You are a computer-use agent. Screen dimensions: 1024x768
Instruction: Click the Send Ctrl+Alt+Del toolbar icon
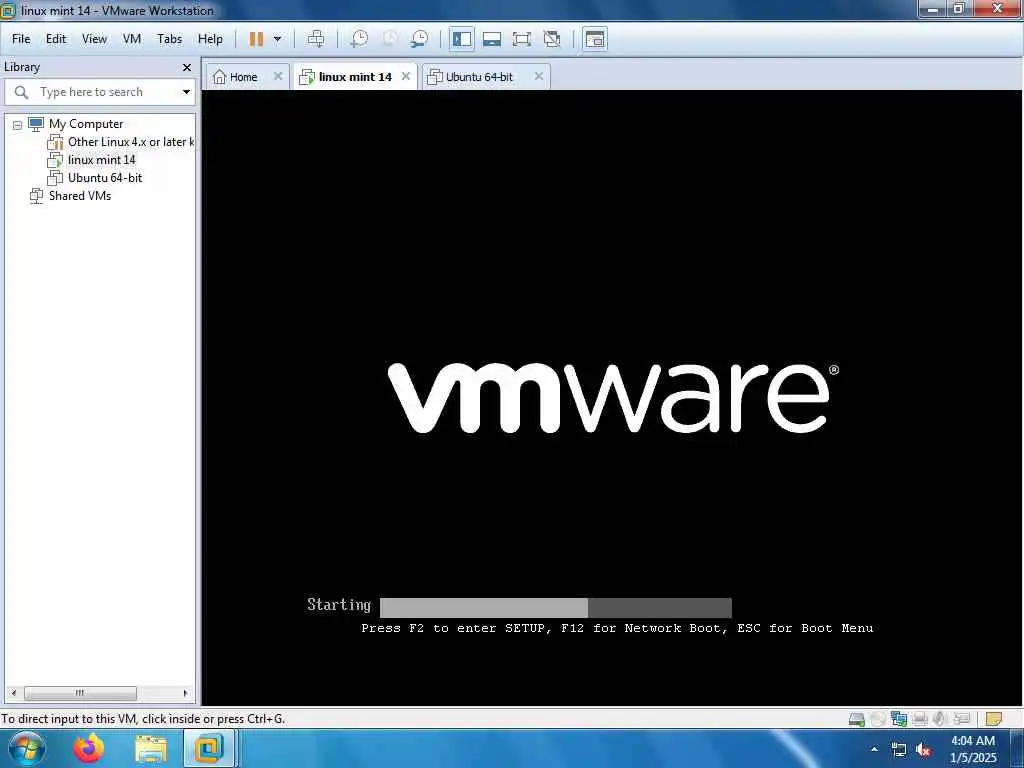click(x=316, y=39)
